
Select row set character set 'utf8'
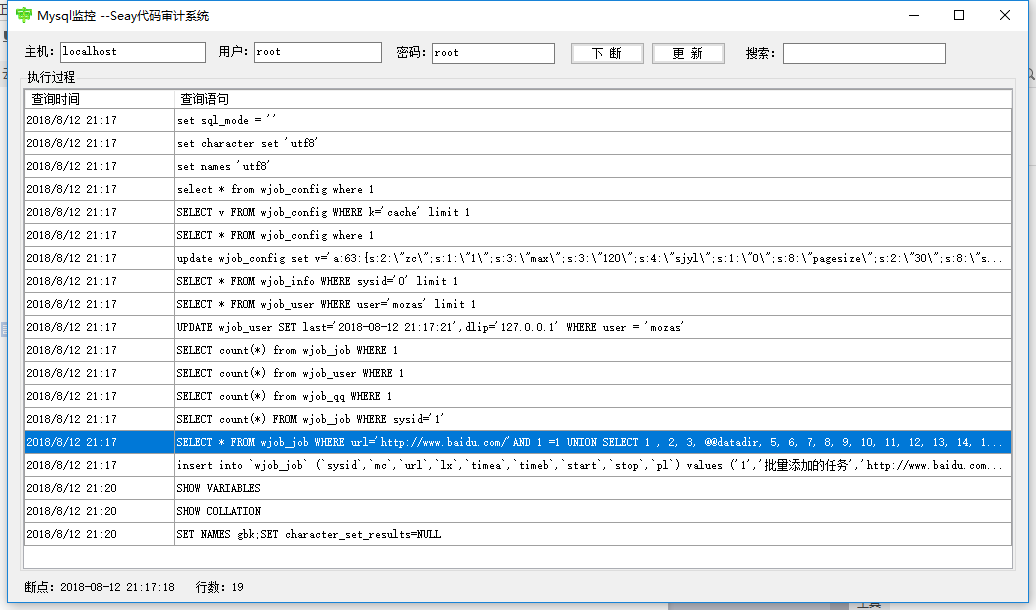(518, 143)
